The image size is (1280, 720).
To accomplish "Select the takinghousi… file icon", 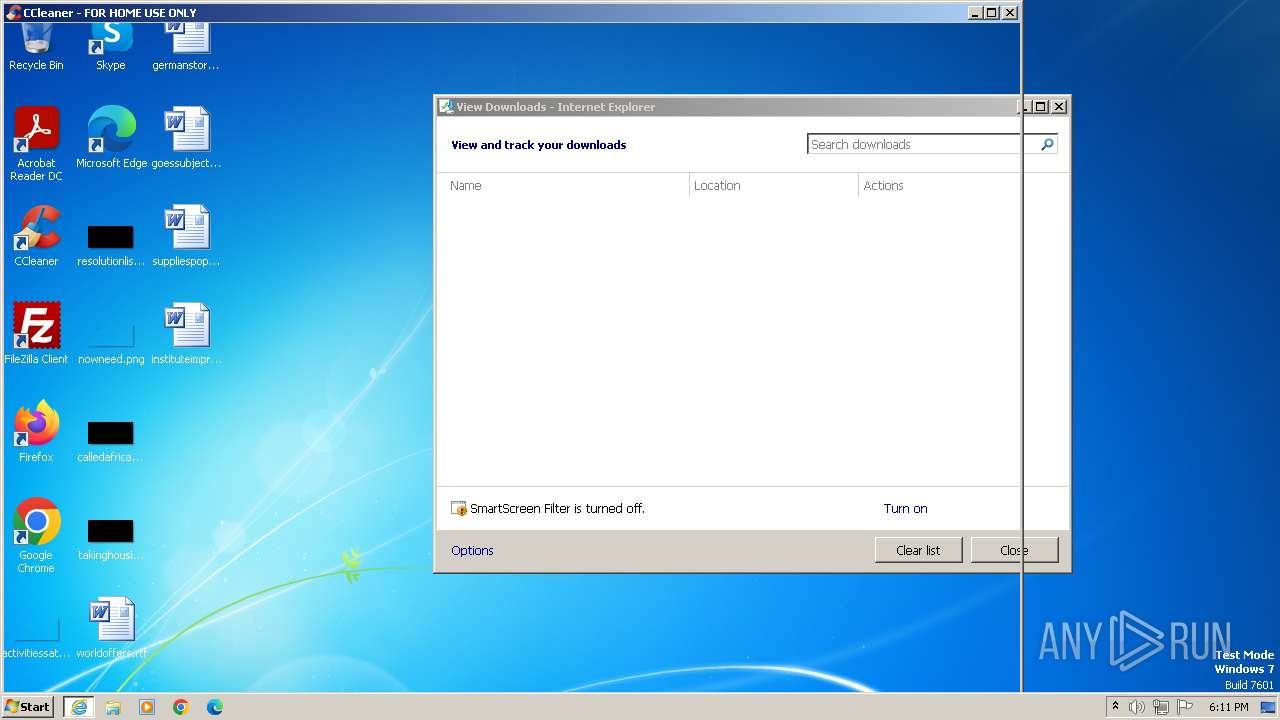I will [111, 537].
